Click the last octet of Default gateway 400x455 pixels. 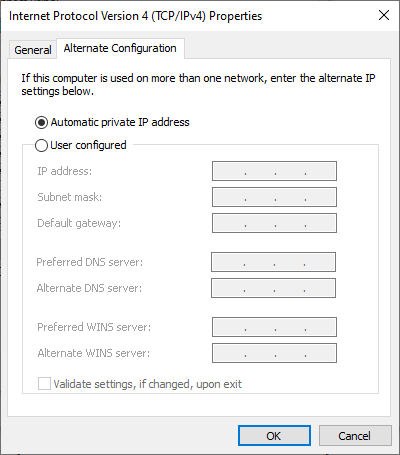tap(321, 223)
